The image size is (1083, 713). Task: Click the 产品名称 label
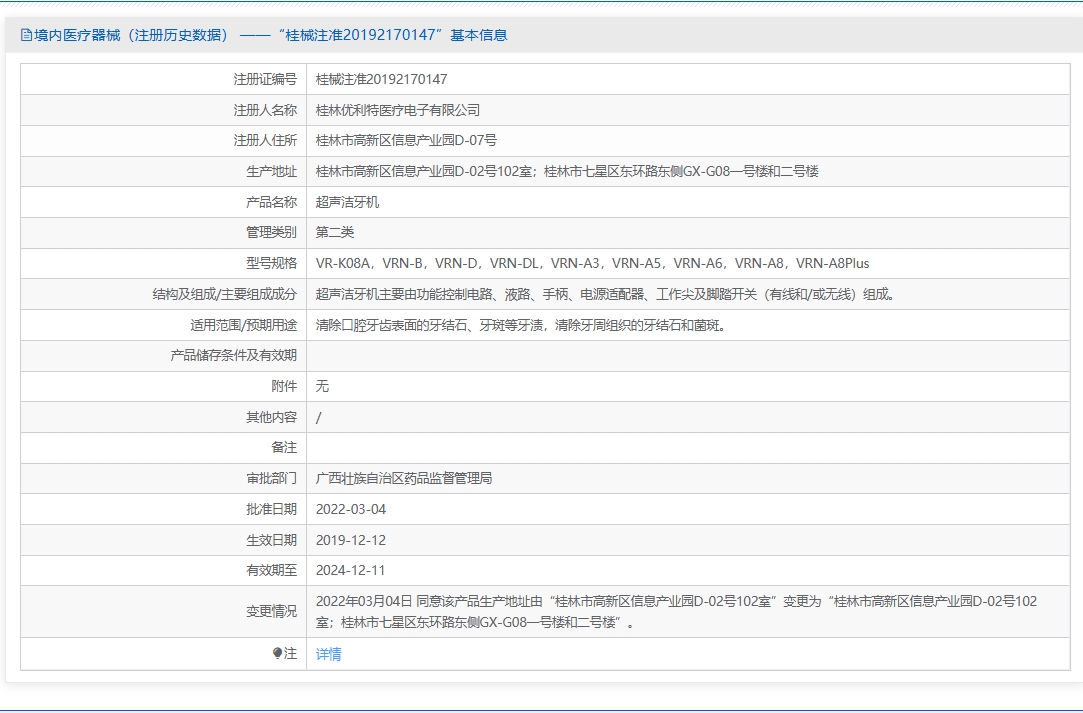pyautogui.click(x=271, y=202)
